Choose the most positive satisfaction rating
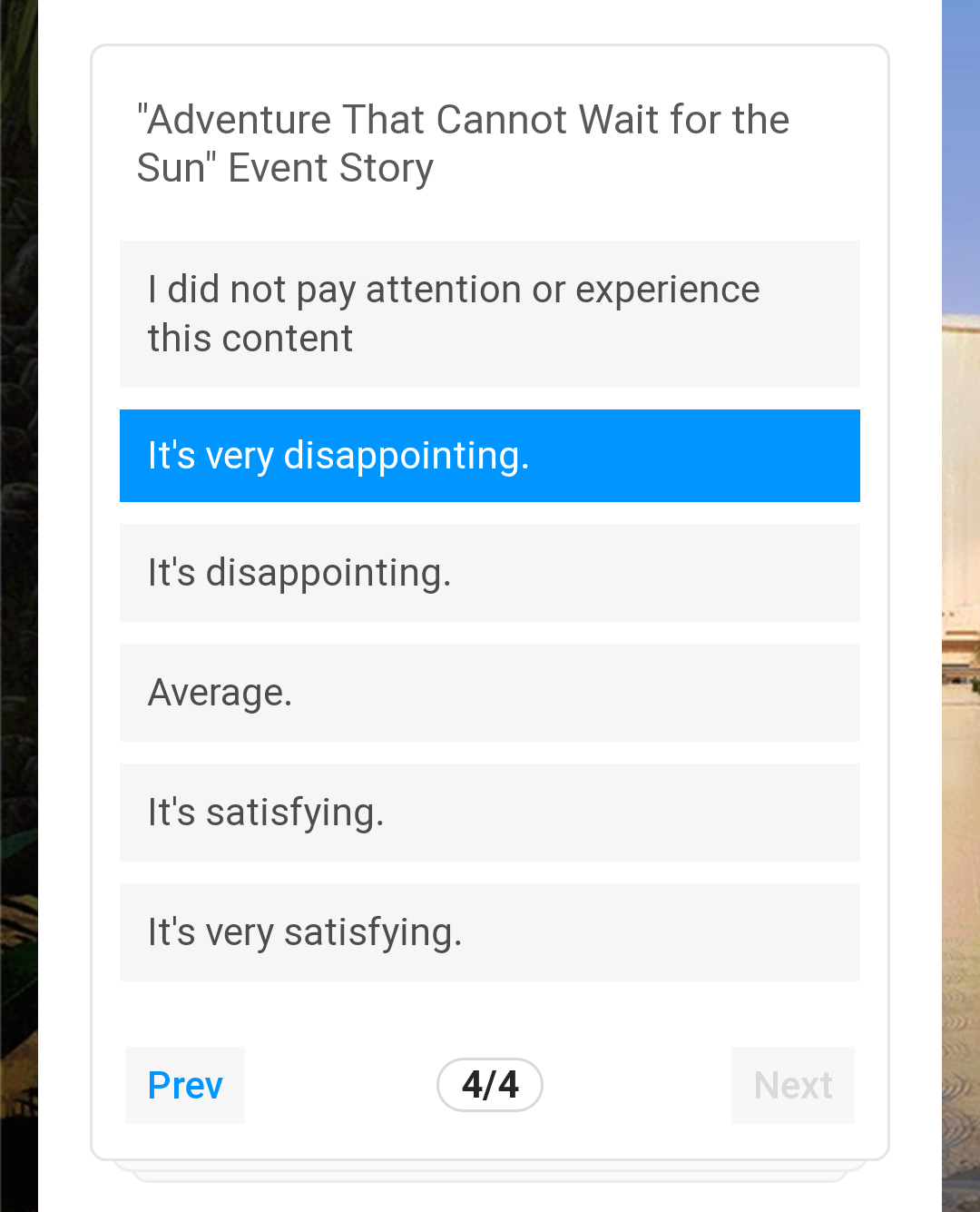This screenshot has height=1212, width=980. 490,932
